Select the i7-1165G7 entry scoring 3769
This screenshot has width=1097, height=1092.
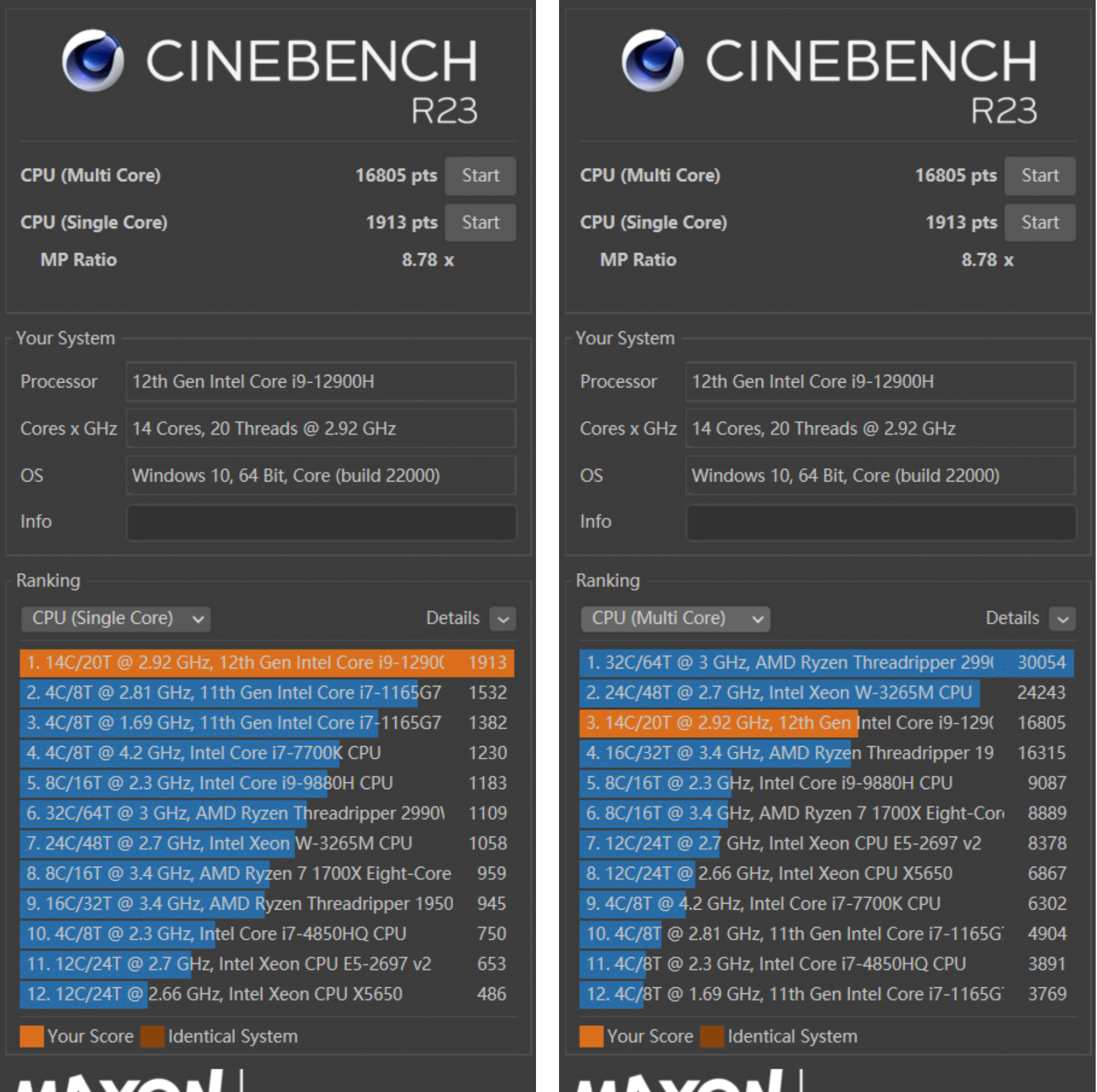[x=826, y=995]
